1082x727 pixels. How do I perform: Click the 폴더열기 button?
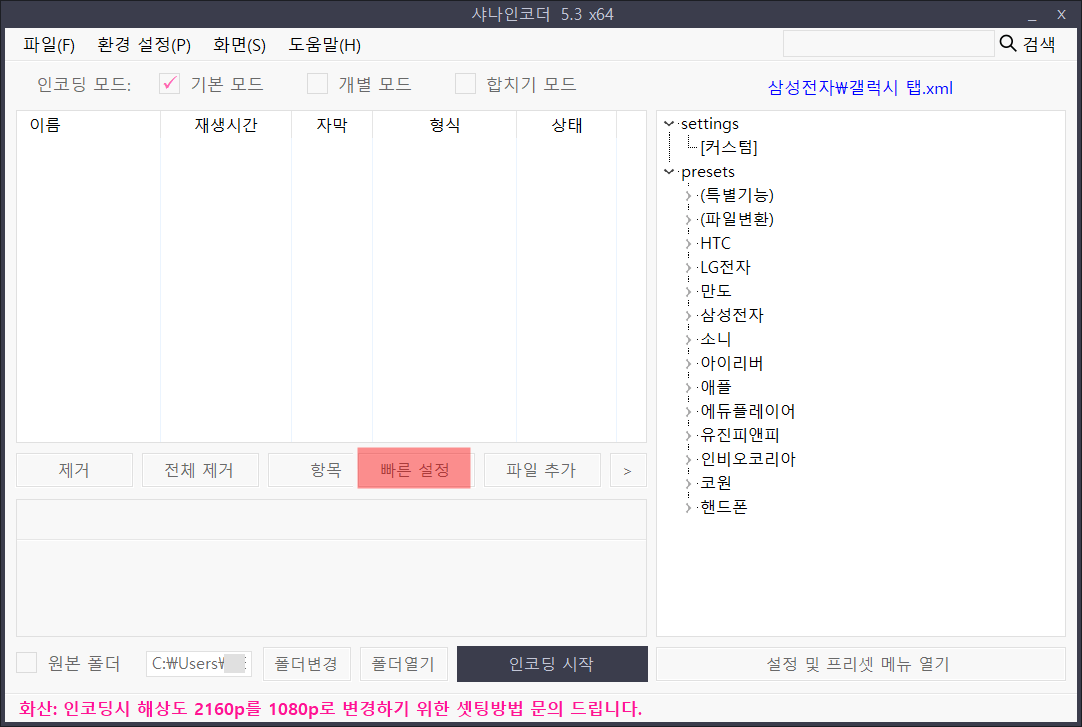(404, 664)
